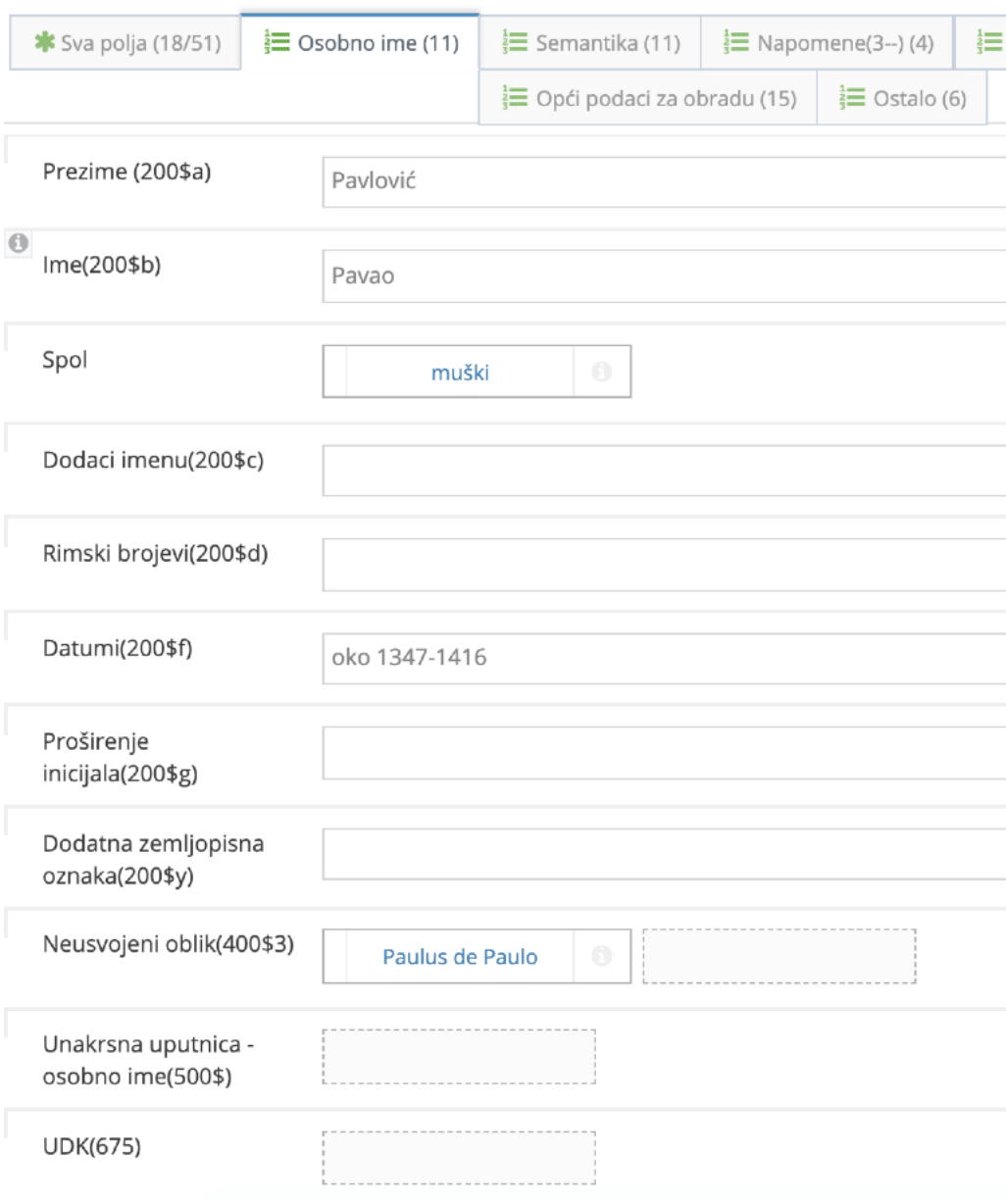Click the empty UDK(675) field
Image resolution: width=1006 pixels, height=1204 pixels.
pos(461,1157)
